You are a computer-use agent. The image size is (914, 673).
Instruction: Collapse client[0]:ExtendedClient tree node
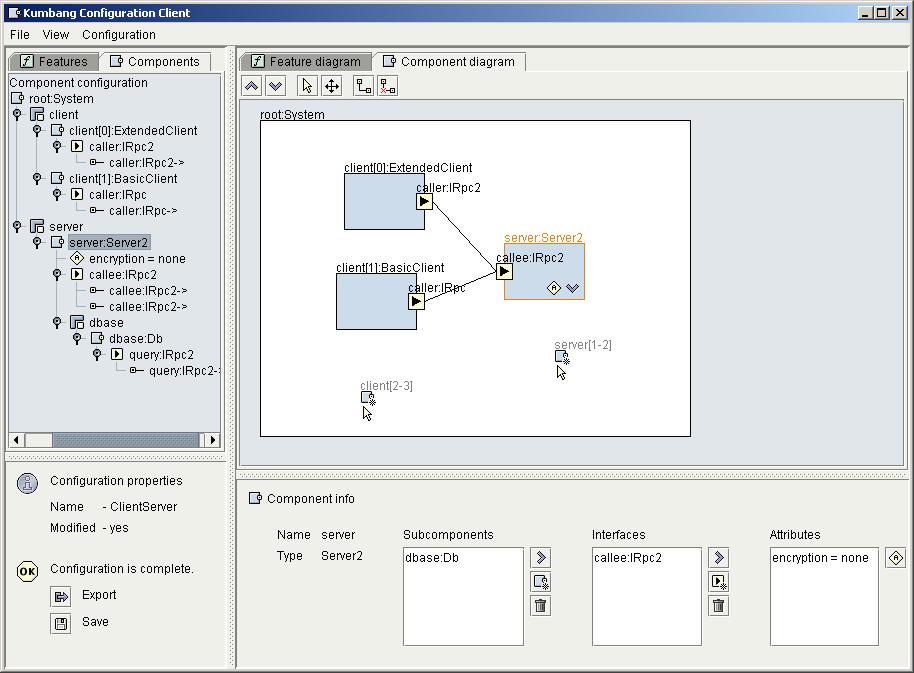point(37,131)
